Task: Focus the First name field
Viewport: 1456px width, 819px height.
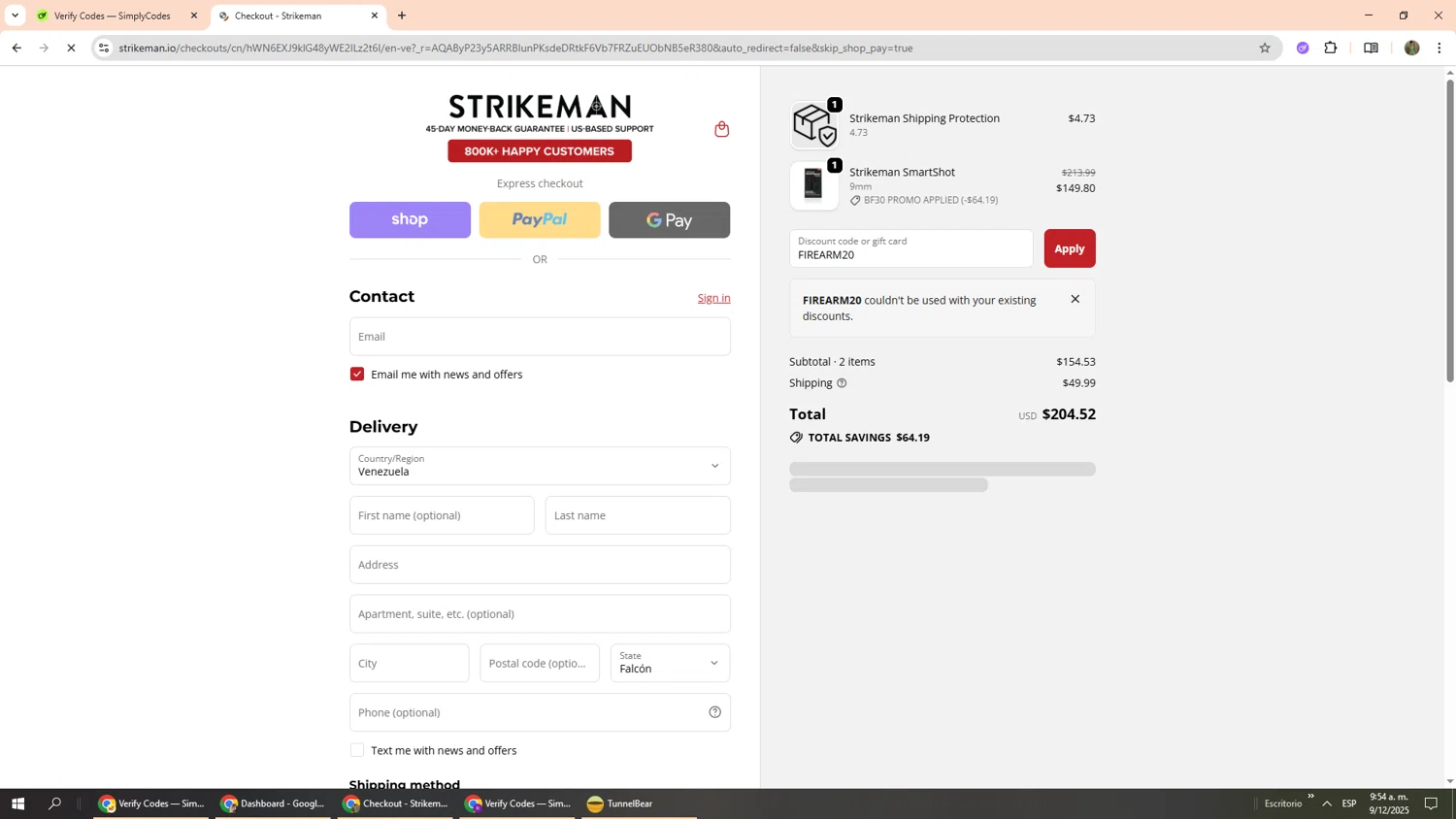Action: pyautogui.click(x=442, y=515)
